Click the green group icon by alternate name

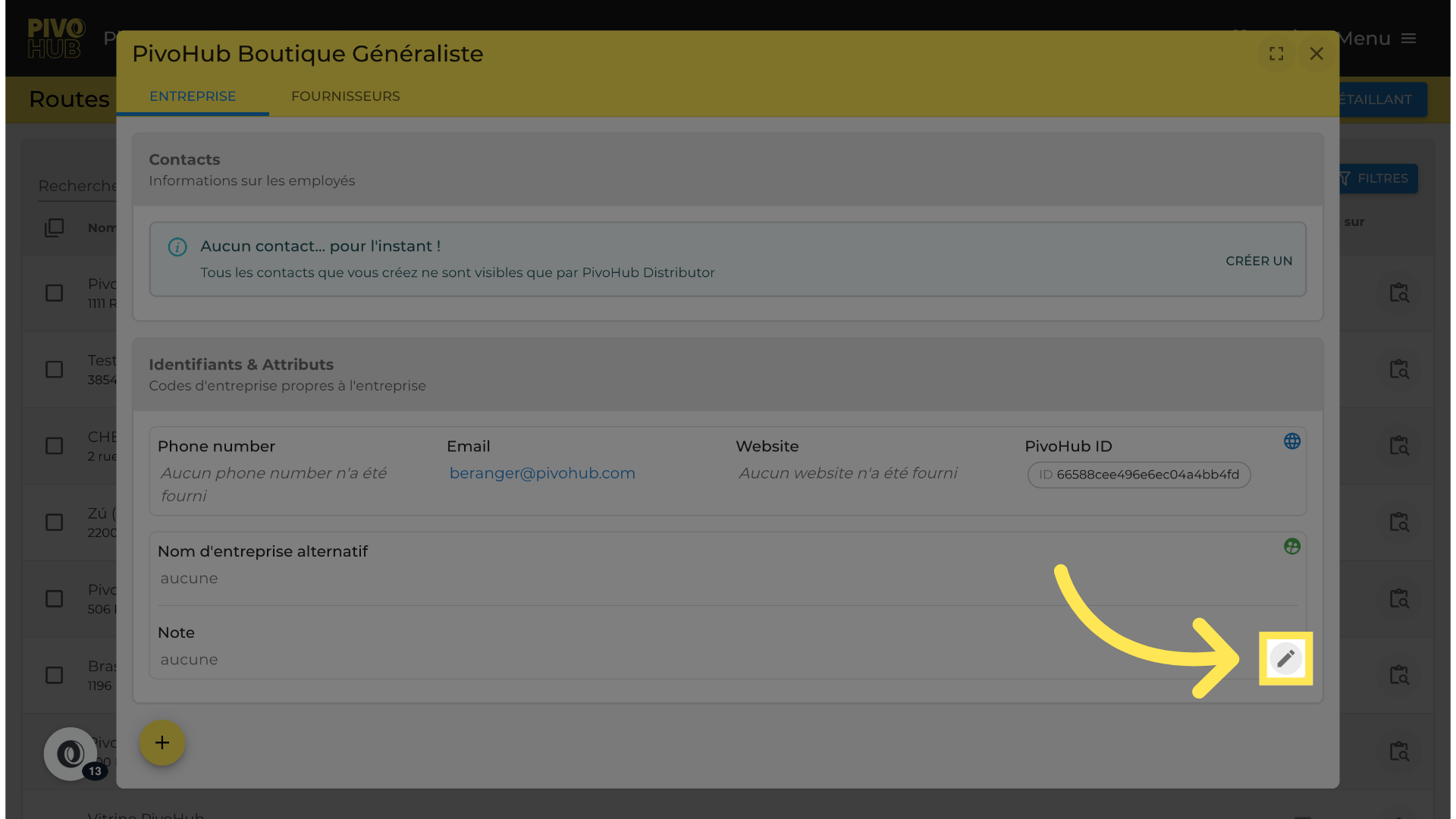[1292, 546]
